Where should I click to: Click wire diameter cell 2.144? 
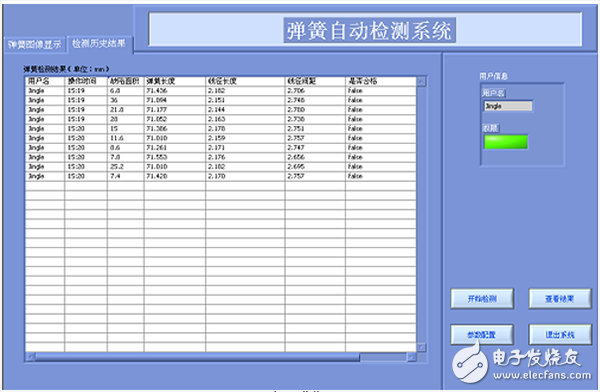[x=245, y=109]
